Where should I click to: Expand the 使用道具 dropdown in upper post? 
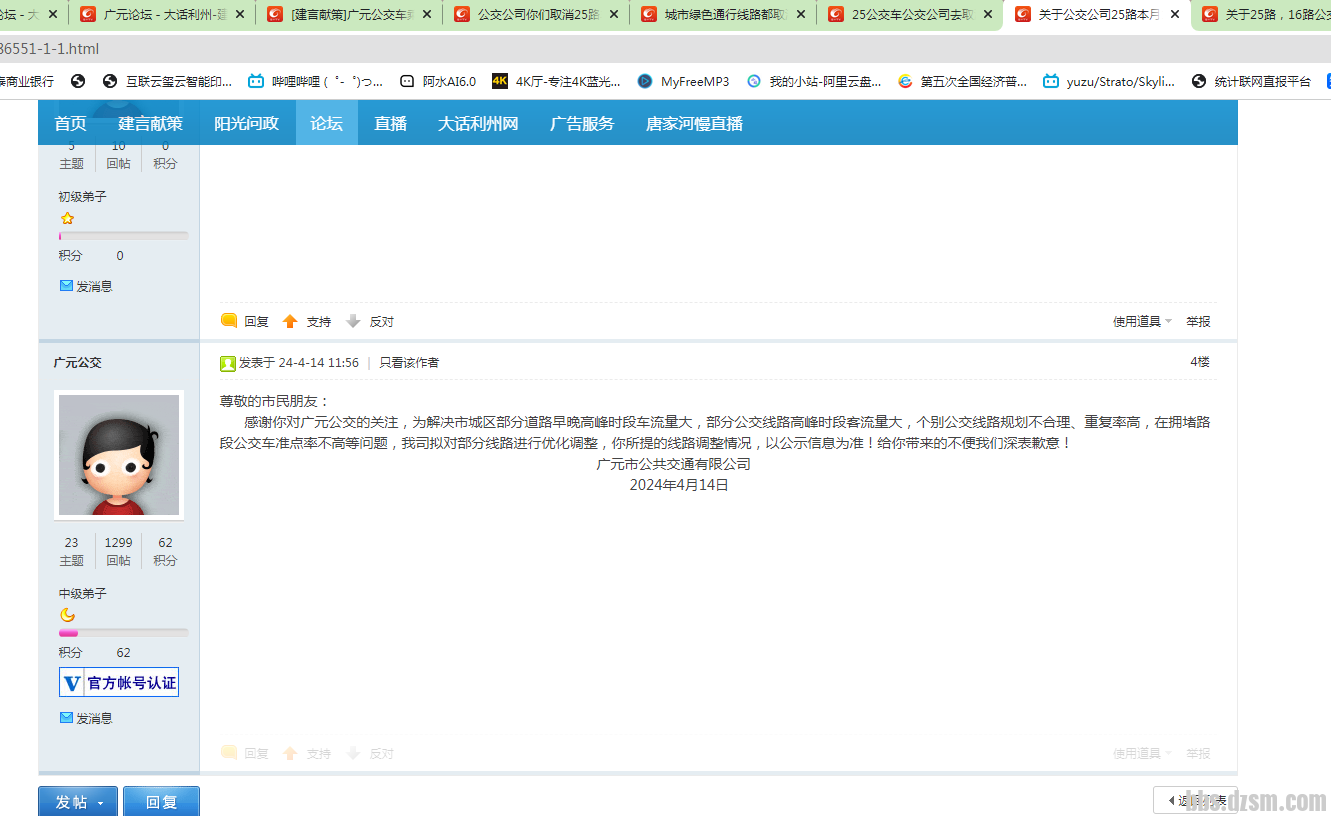(x=1142, y=322)
